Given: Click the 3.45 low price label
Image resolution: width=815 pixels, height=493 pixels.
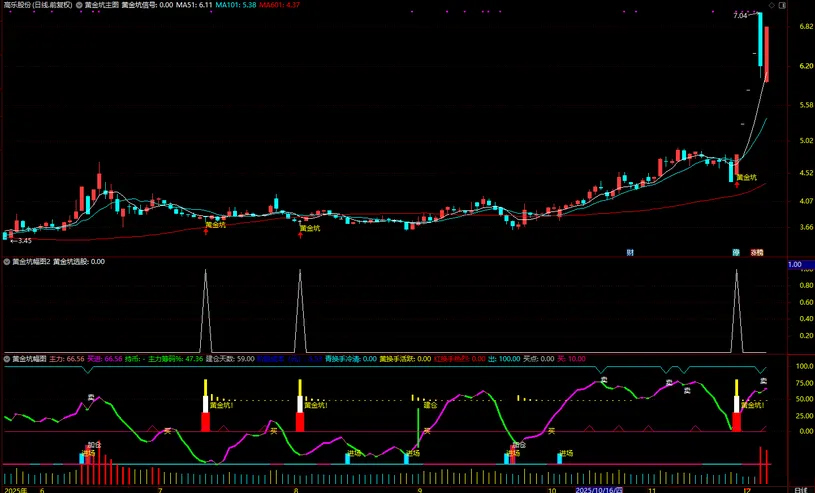Looking at the screenshot, I should point(24,240).
